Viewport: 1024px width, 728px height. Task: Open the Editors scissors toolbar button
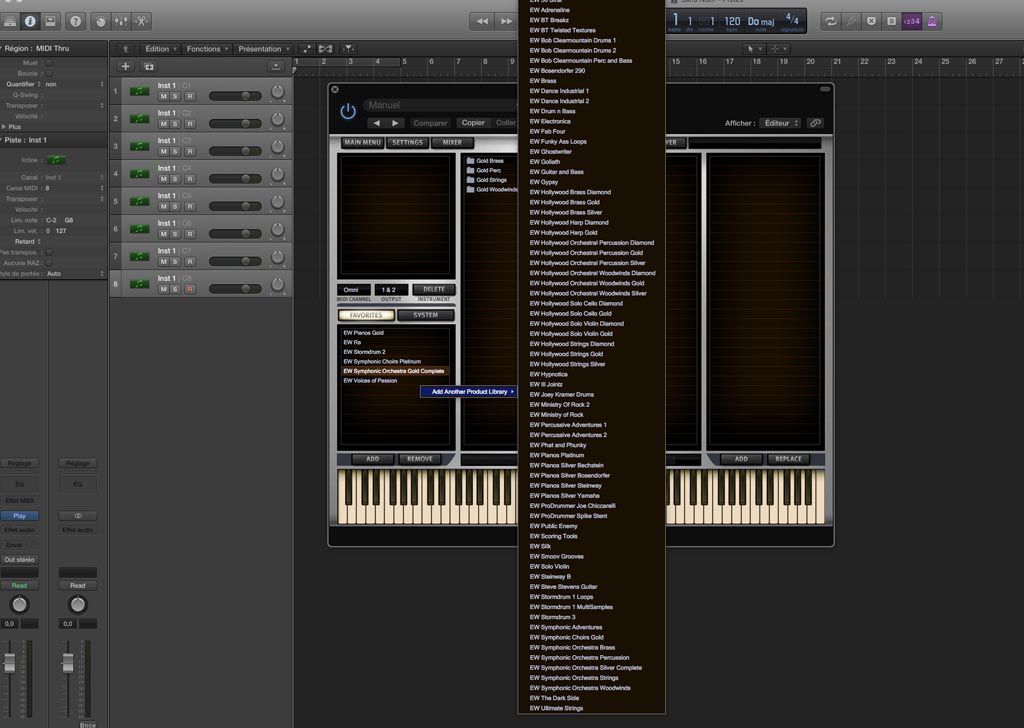pos(141,22)
